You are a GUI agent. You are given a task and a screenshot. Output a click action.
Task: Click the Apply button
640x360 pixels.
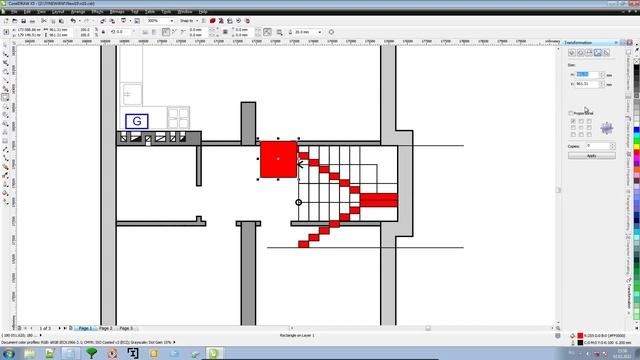(592, 156)
